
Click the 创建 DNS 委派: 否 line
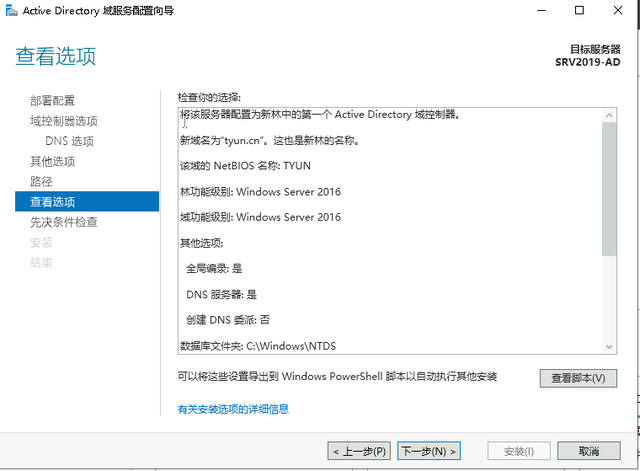(228, 320)
